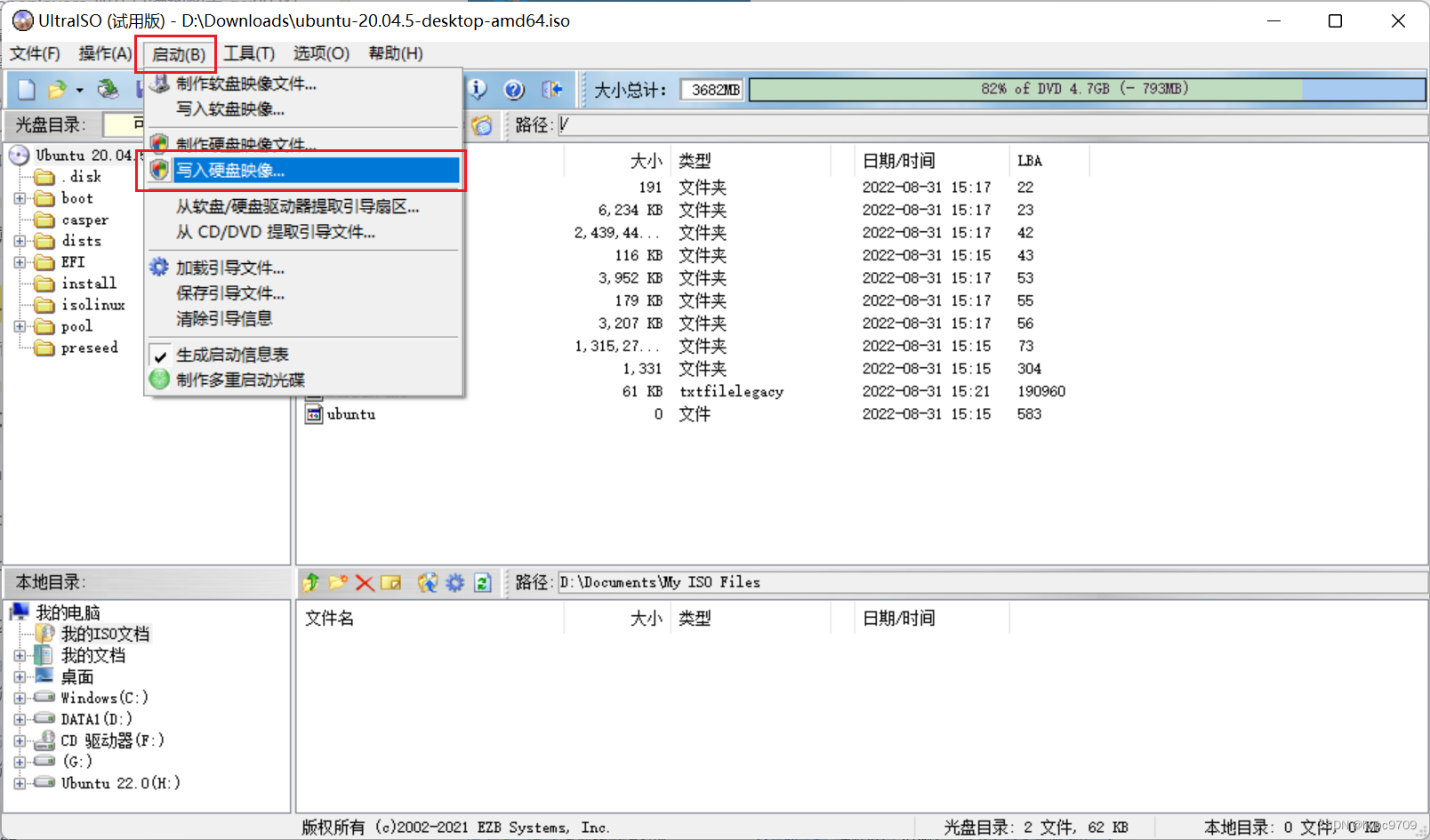Open the 启动(B) menu

179,54
